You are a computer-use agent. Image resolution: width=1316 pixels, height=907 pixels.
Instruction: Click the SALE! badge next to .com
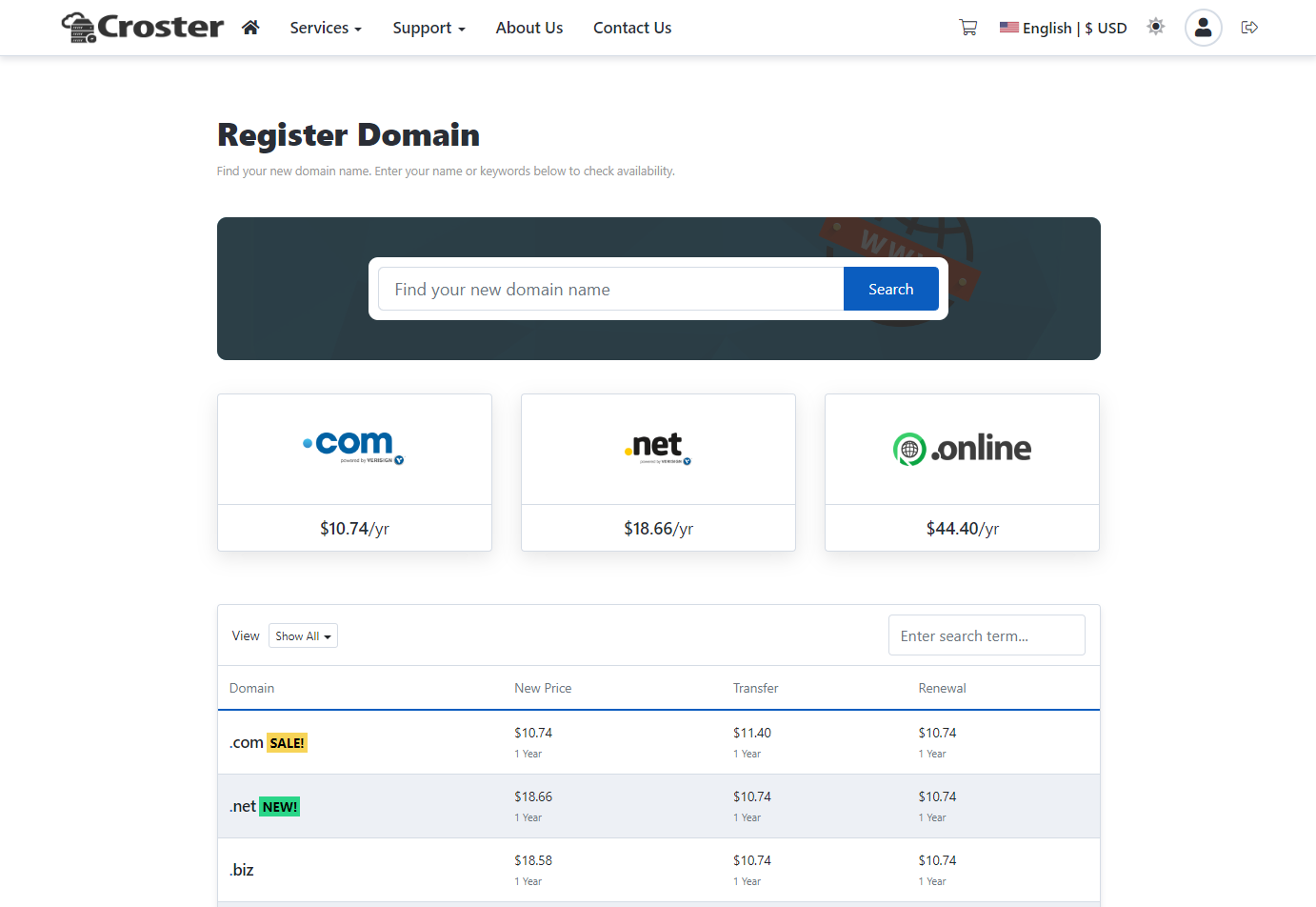coord(287,743)
